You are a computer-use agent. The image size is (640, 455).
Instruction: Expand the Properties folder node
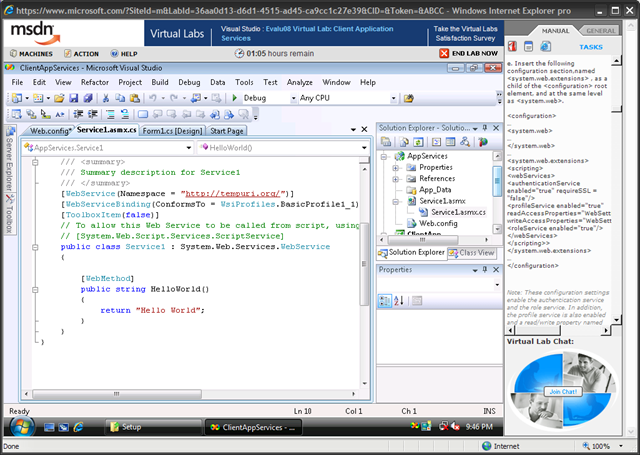tap(395, 168)
